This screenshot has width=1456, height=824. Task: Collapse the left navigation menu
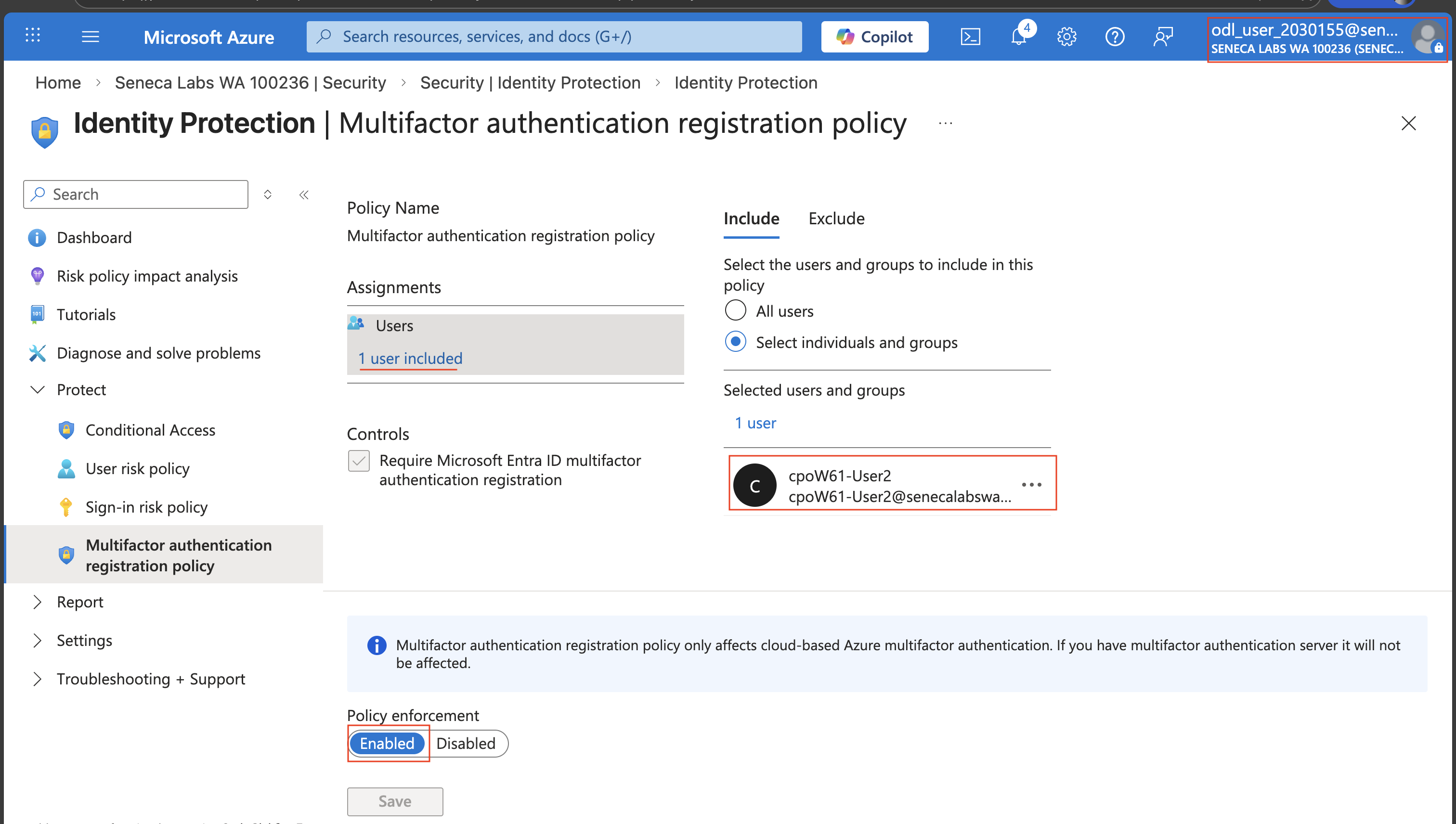click(x=304, y=194)
